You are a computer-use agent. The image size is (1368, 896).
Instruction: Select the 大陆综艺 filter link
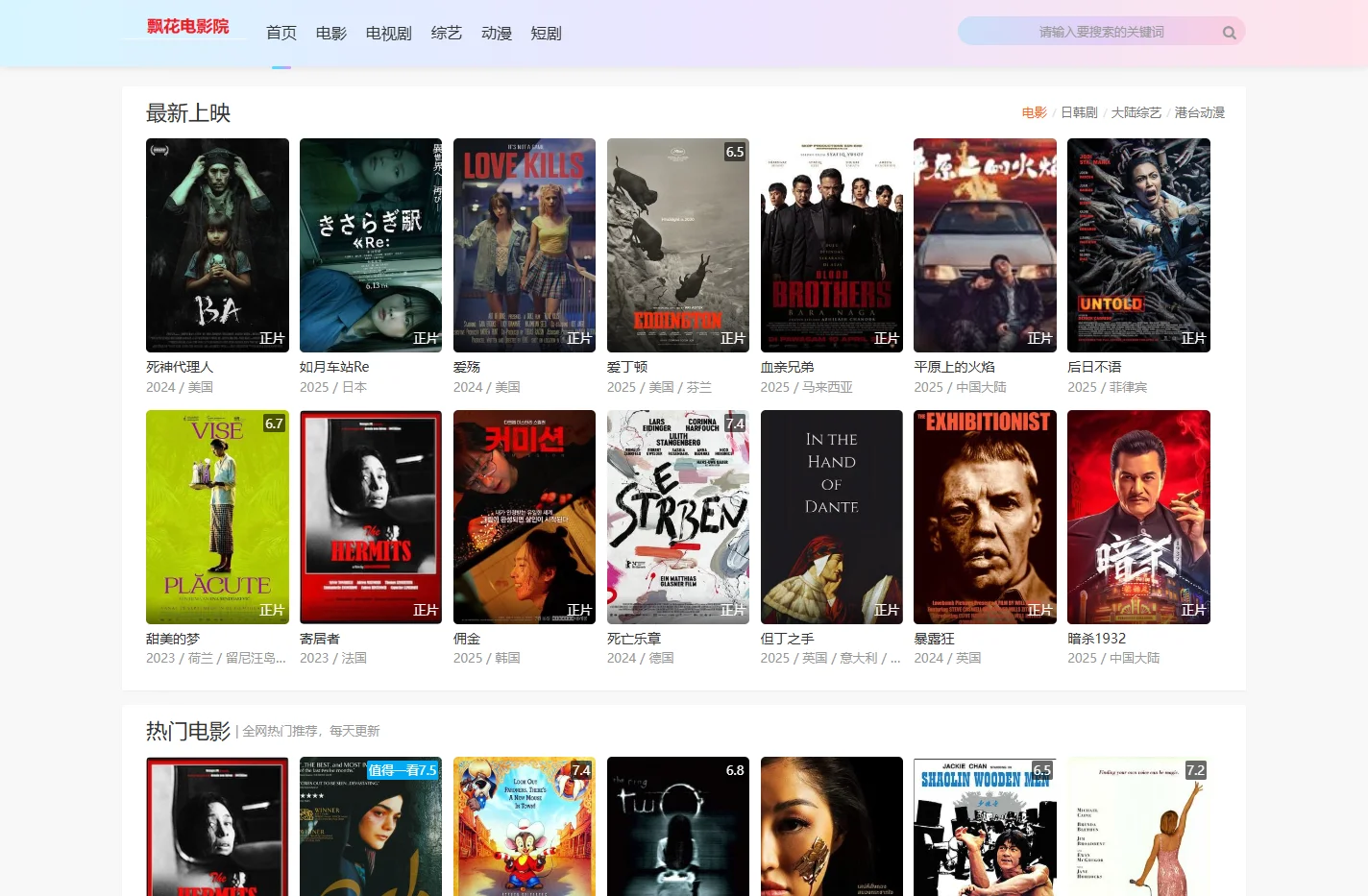[1136, 112]
